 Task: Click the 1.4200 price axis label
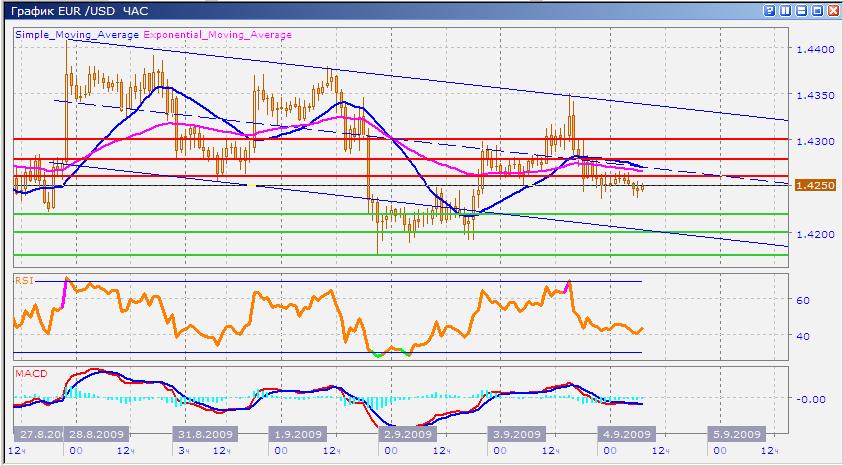tap(817, 234)
